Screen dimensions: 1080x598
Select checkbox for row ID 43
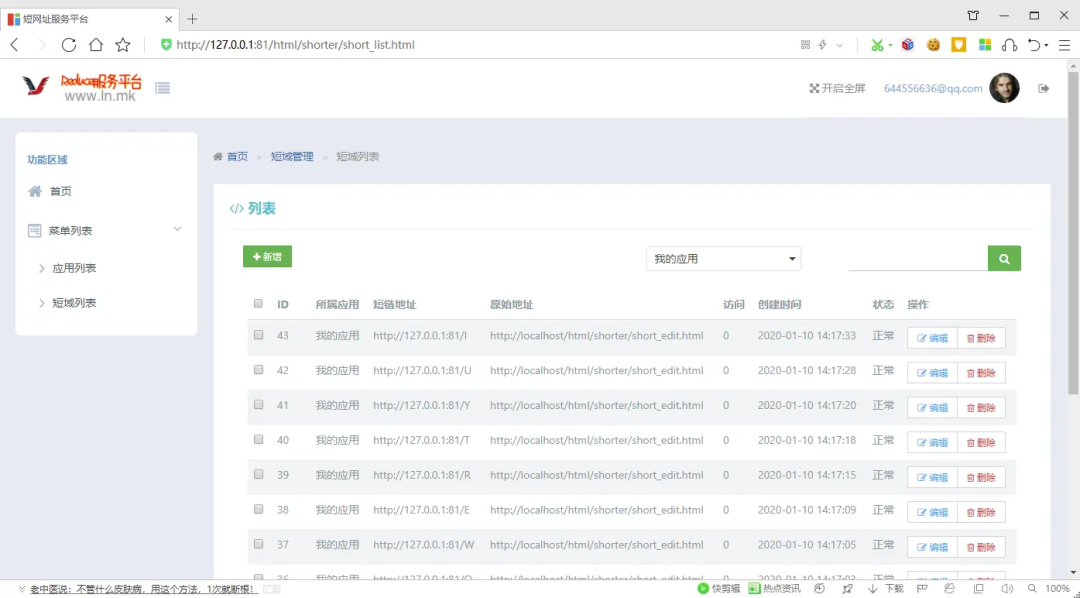(258, 335)
